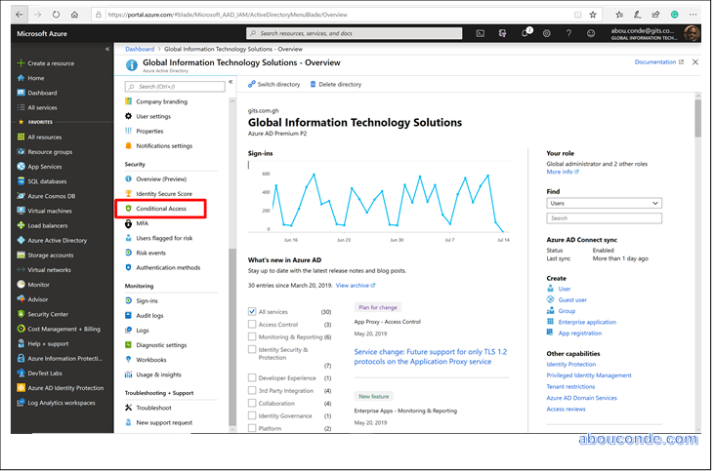
Task: Check the Access Control filter checkbox
Action: click(x=252, y=325)
